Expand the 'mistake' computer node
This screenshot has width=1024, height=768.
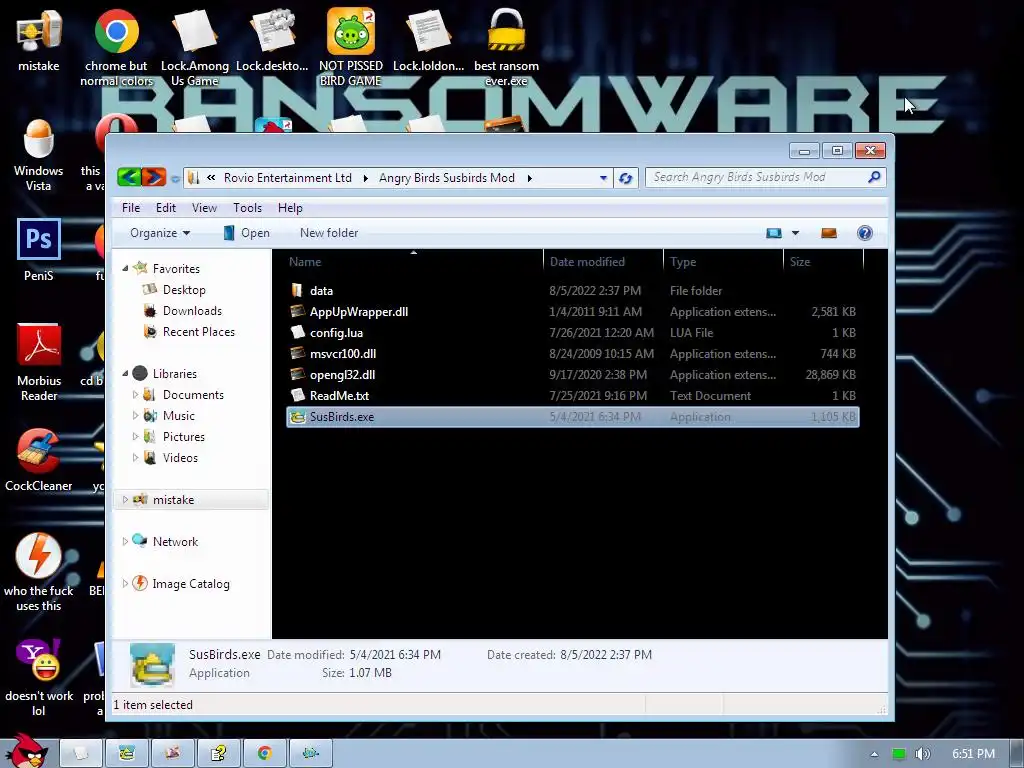pos(125,500)
